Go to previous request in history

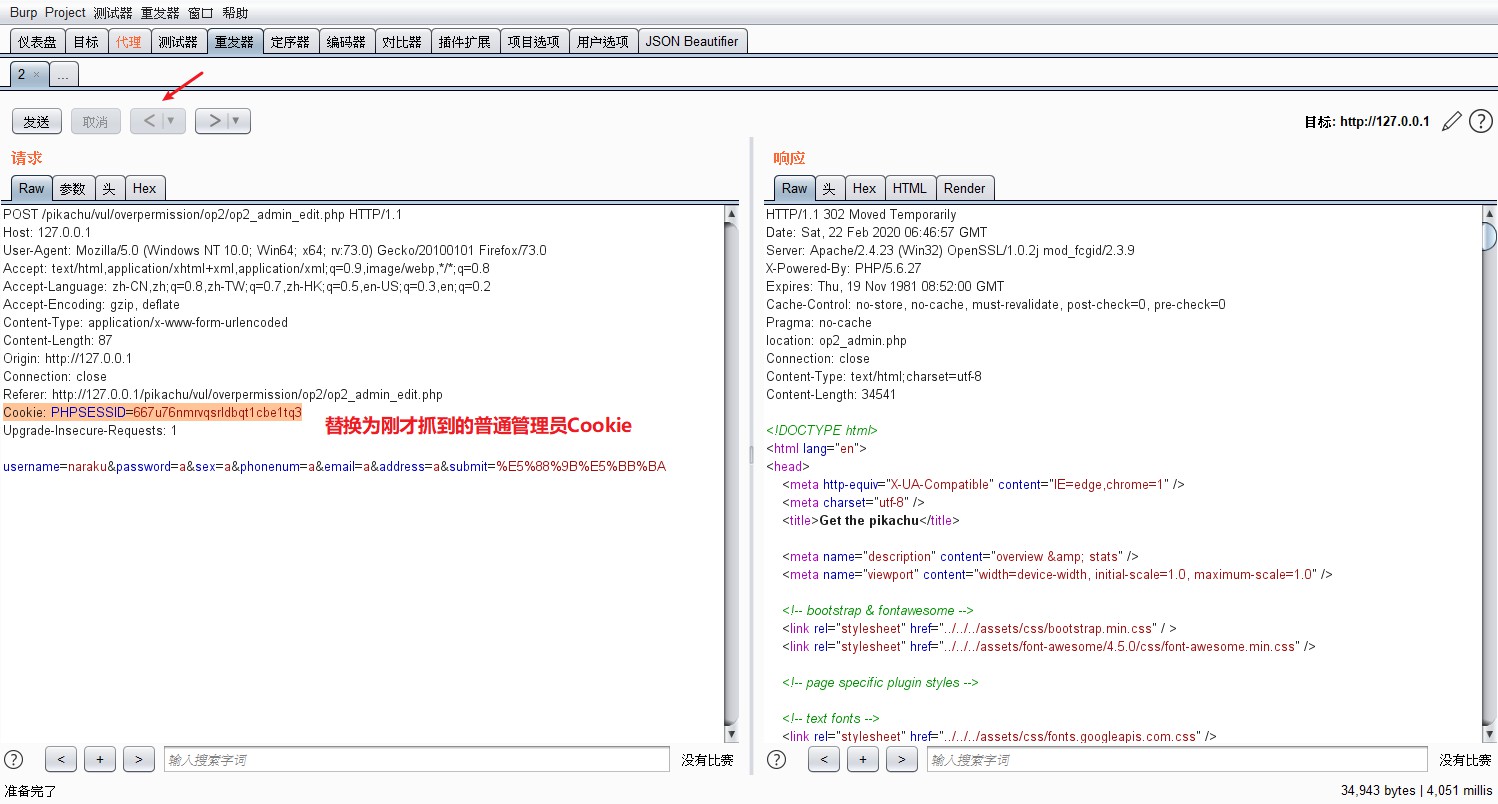pos(148,121)
